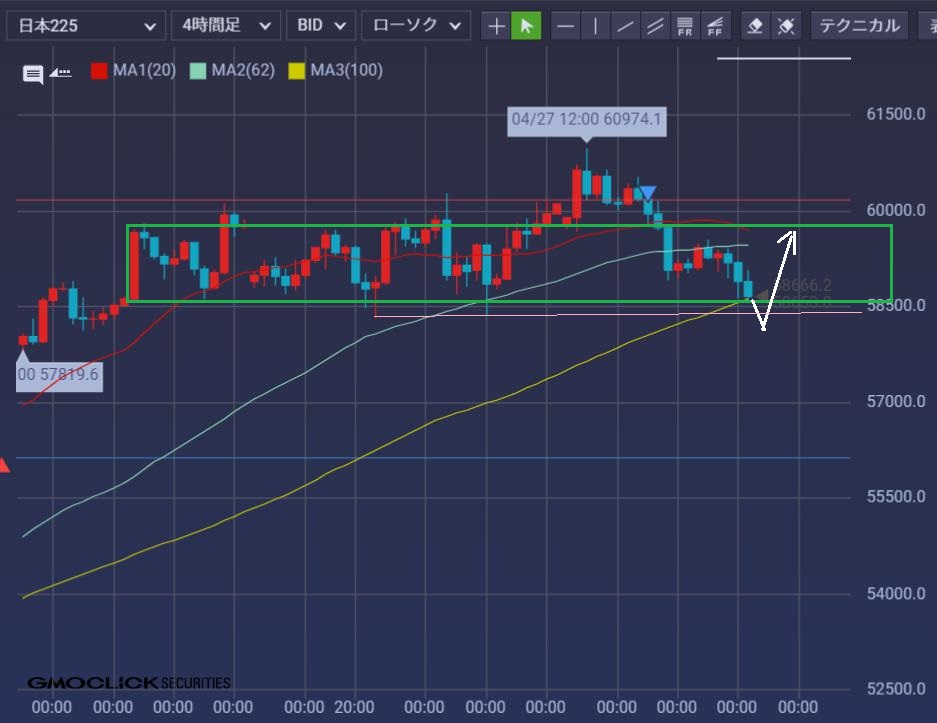Screen dimensions: 937x723
Task: Select the parallel channel line tool
Action: click(656, 26)
